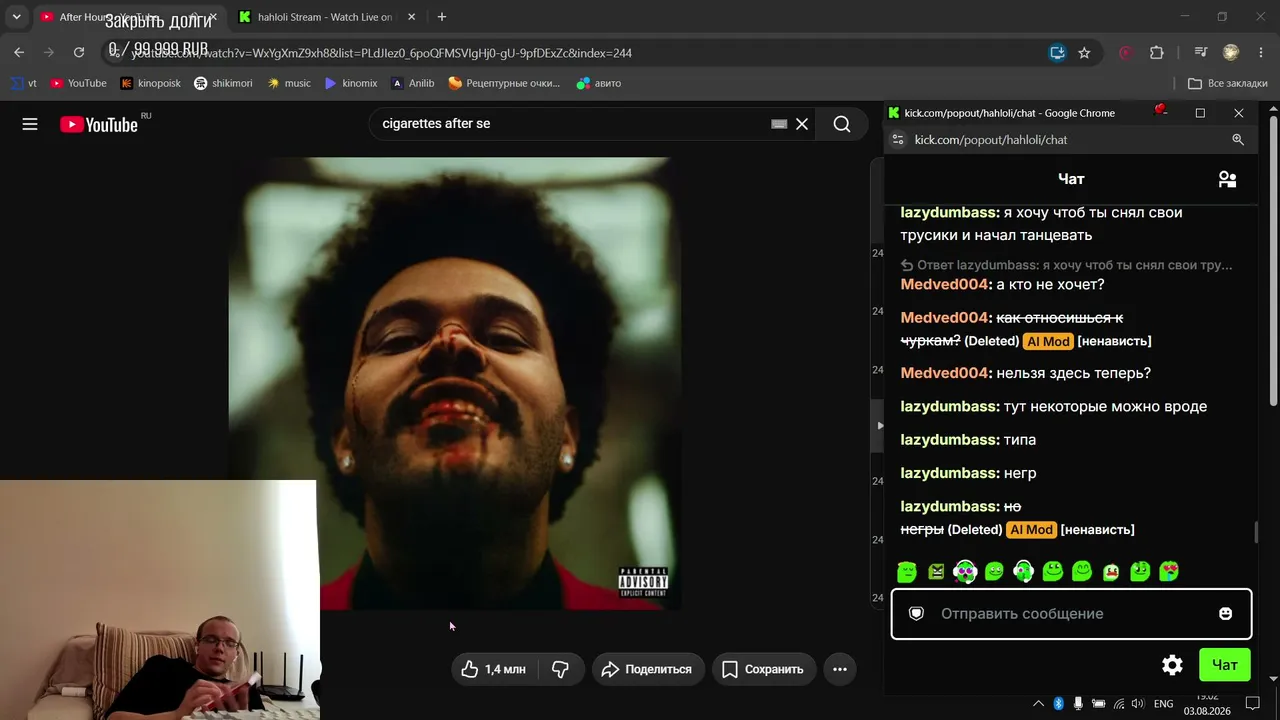The height and width of the screenshot is (720, 1280).
Task: Open Kick chat settings gear
Action: pyautogui.click(x=1173, y=665)
